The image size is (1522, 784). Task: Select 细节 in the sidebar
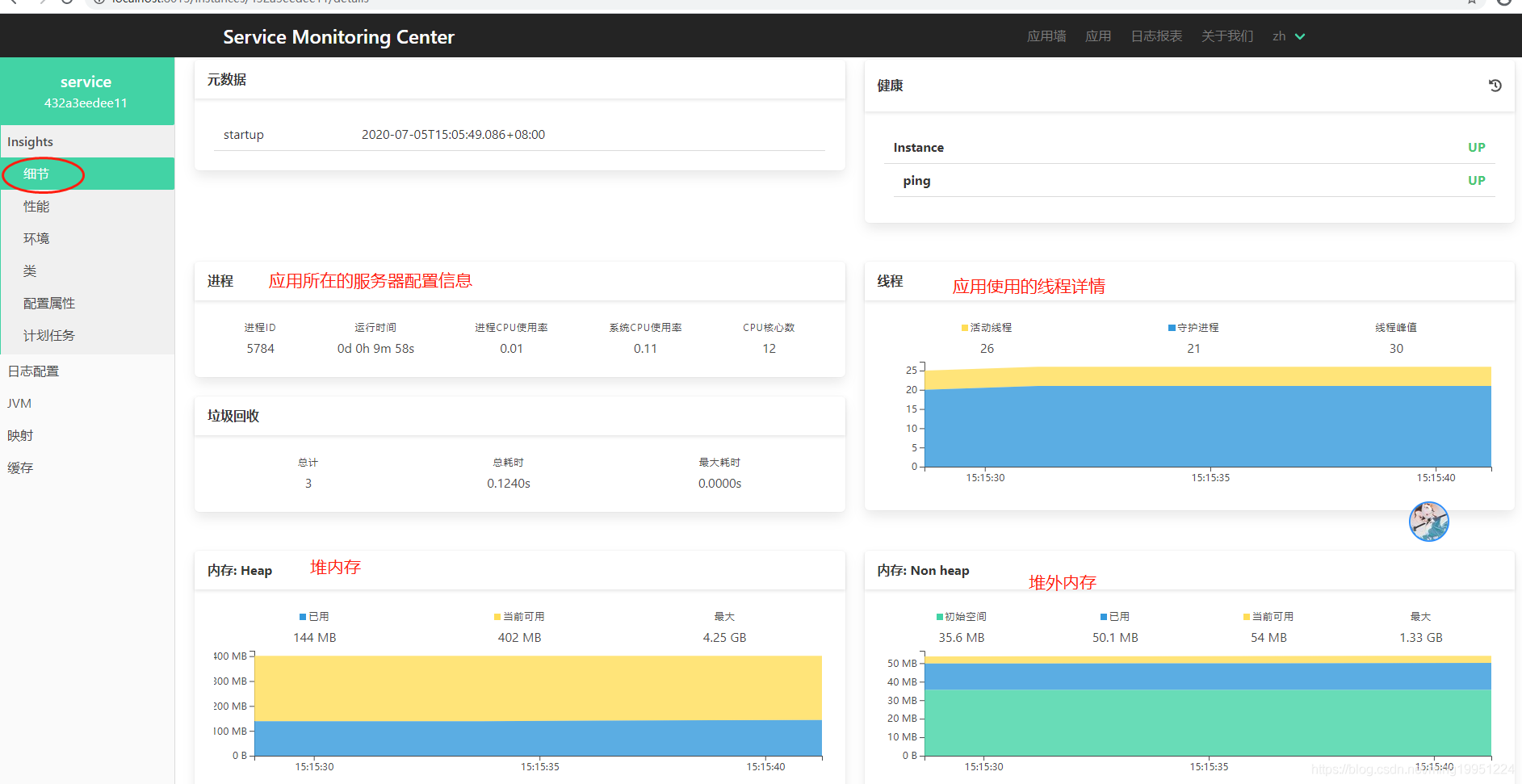pos(36,174)
